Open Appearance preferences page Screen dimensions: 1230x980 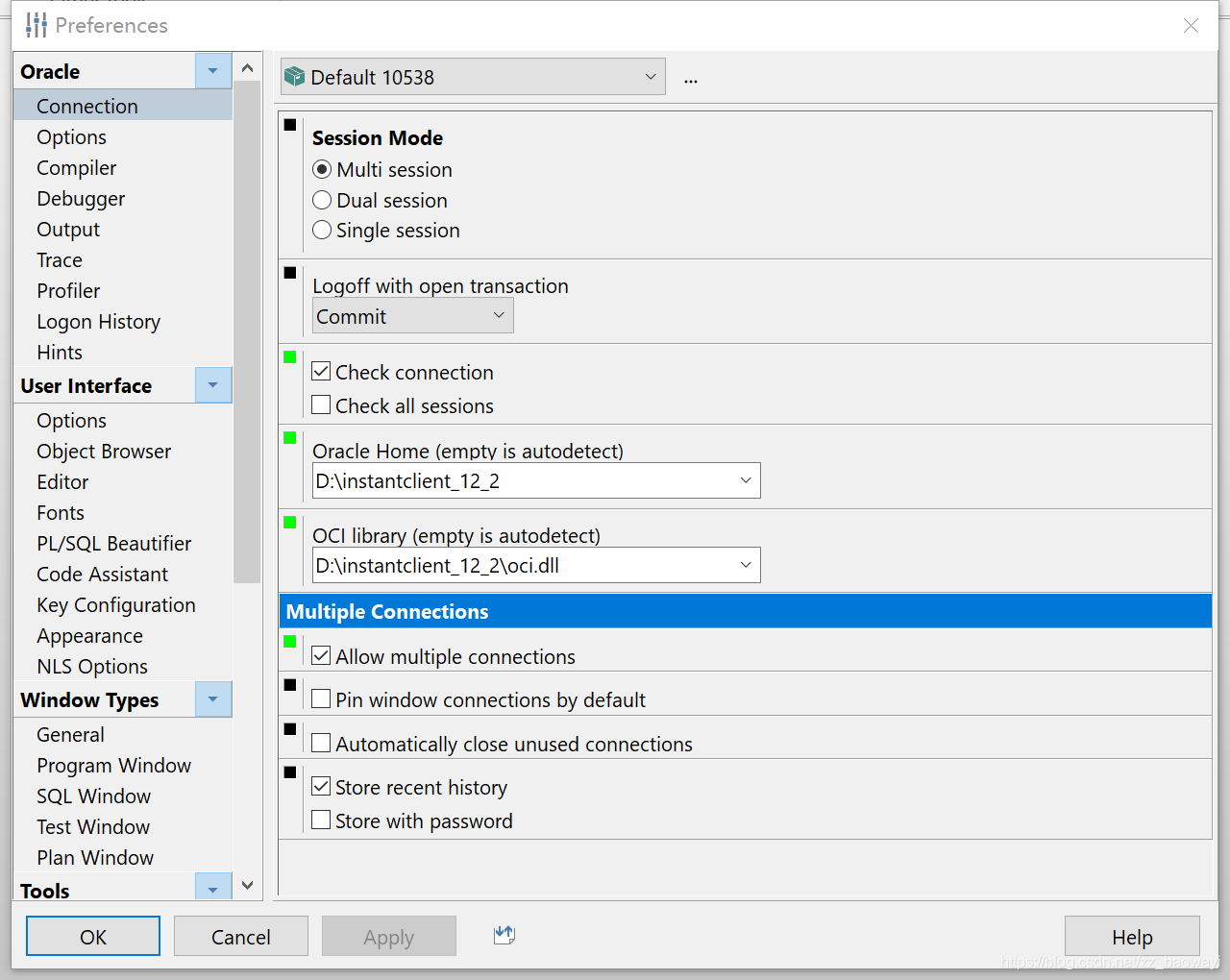click(90, 635)
